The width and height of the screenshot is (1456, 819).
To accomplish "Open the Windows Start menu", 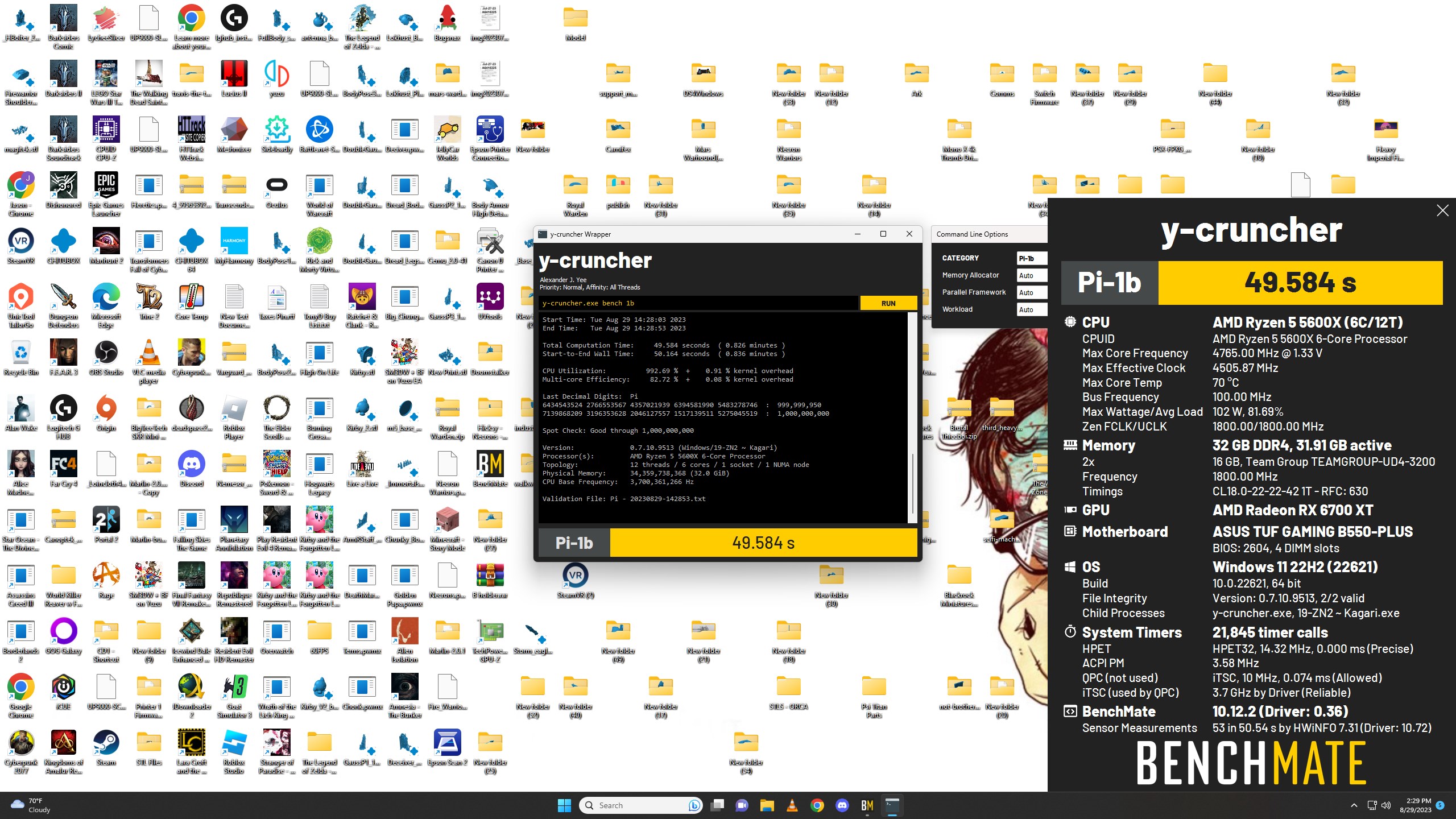I will click(x=564, y=805).
